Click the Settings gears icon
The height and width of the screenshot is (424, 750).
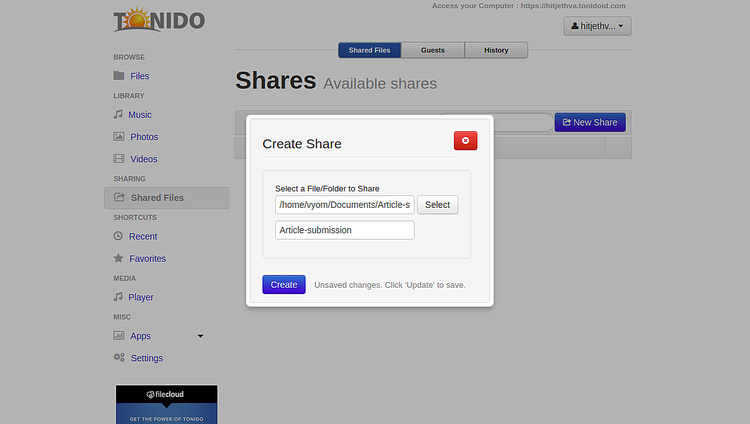(119, 358)
